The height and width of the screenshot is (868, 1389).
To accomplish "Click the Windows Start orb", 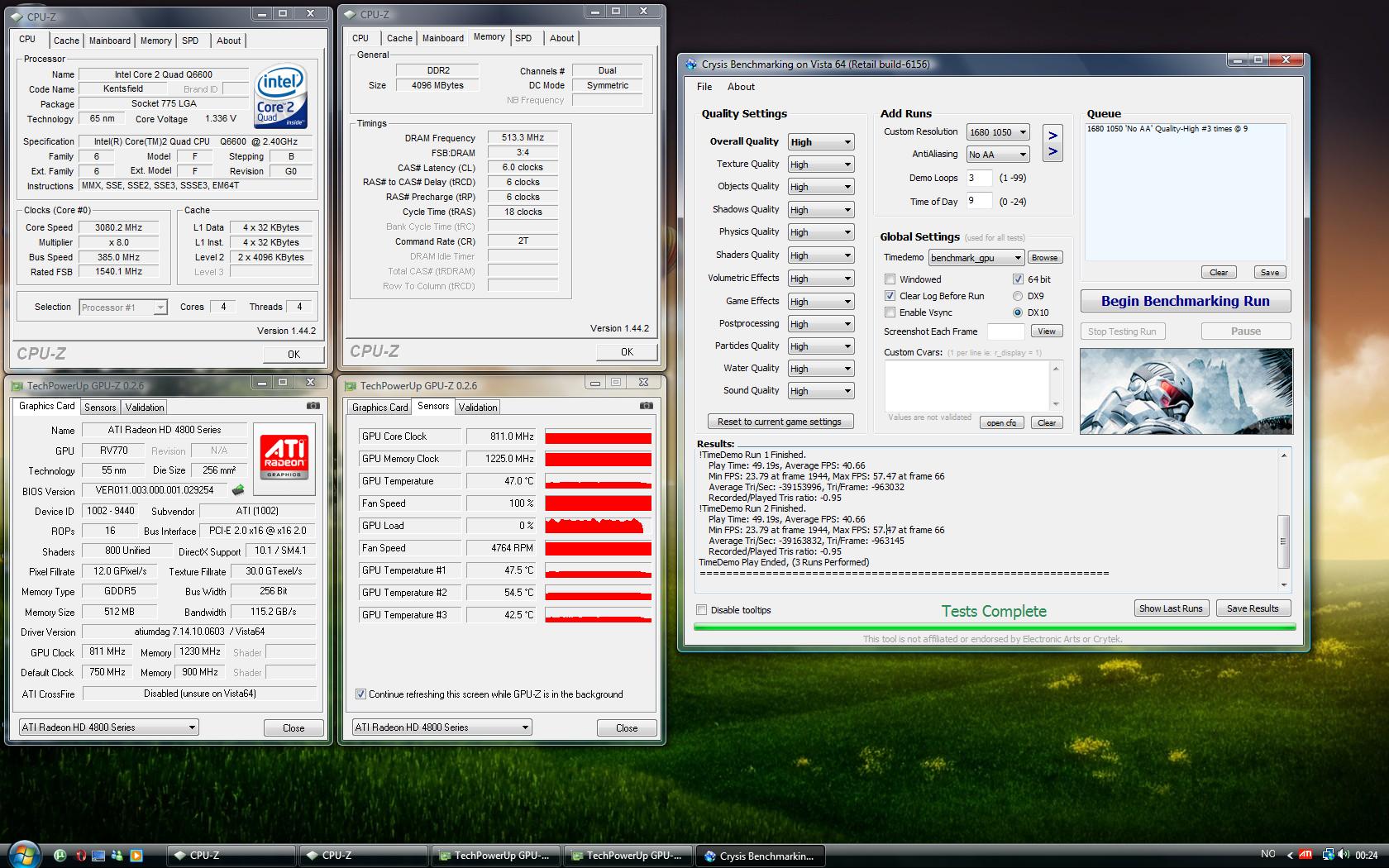I will pyautogui.click(x=23, y=854).
